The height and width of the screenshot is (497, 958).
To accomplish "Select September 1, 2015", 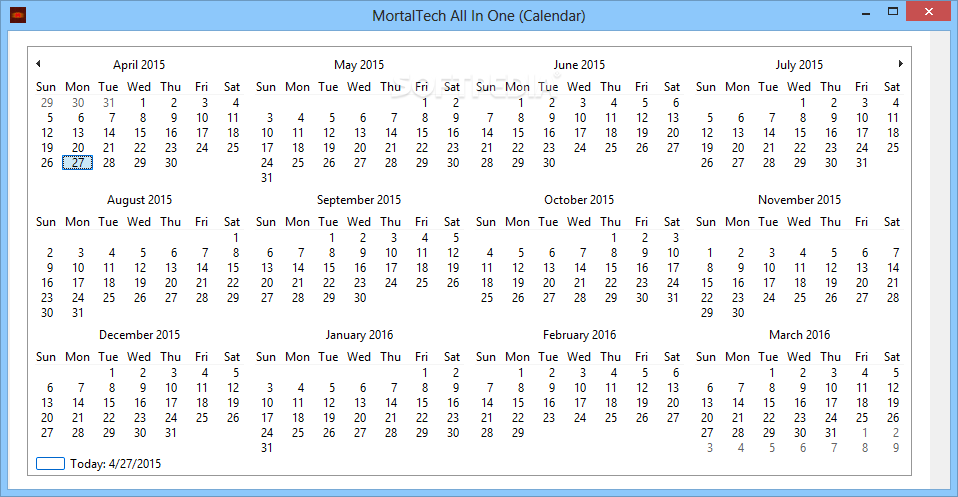I will coord(332,238).
